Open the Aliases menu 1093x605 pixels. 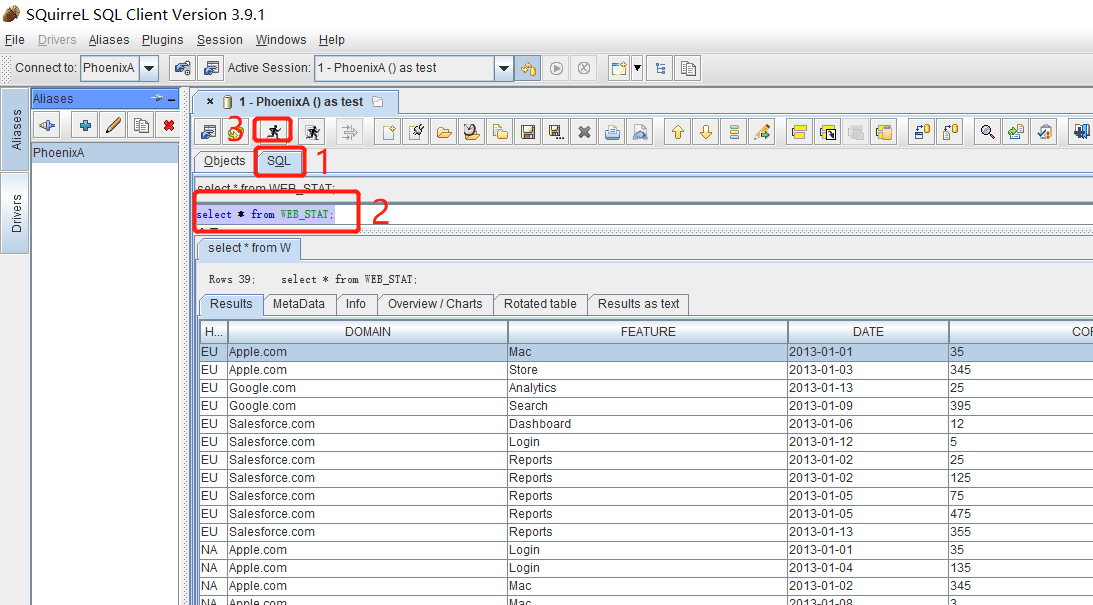point(109,40)
